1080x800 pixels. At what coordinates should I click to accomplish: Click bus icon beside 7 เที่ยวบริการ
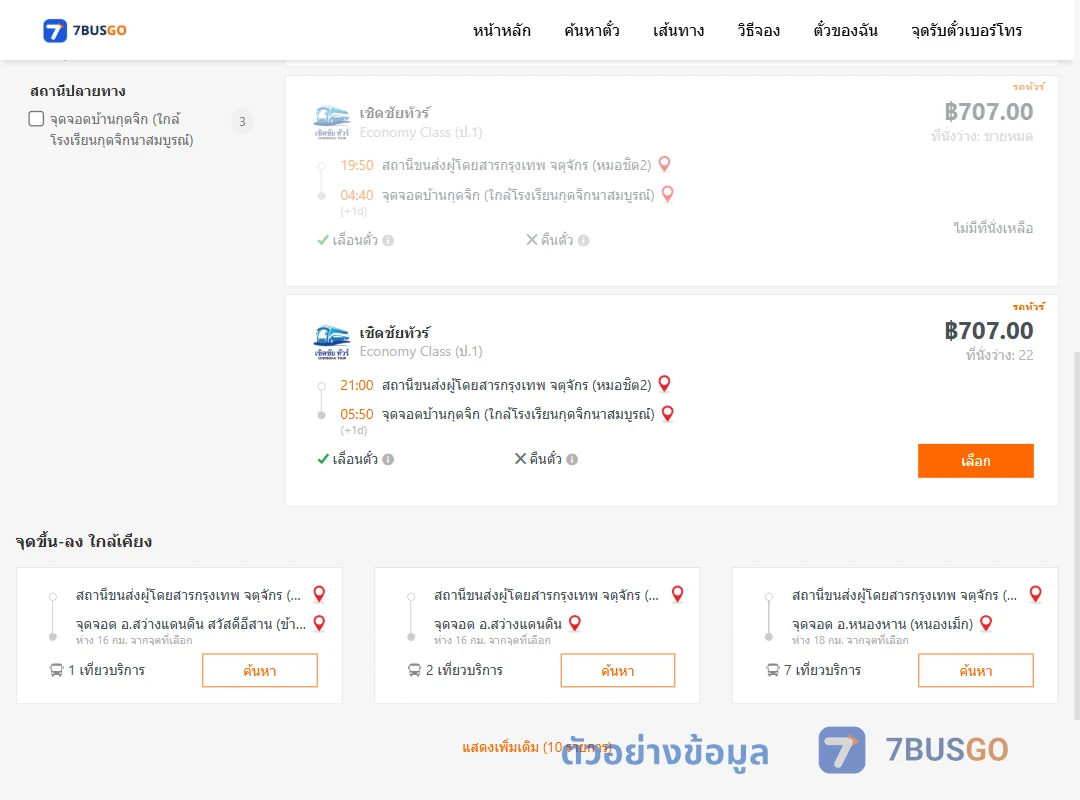tap(773, 670)
